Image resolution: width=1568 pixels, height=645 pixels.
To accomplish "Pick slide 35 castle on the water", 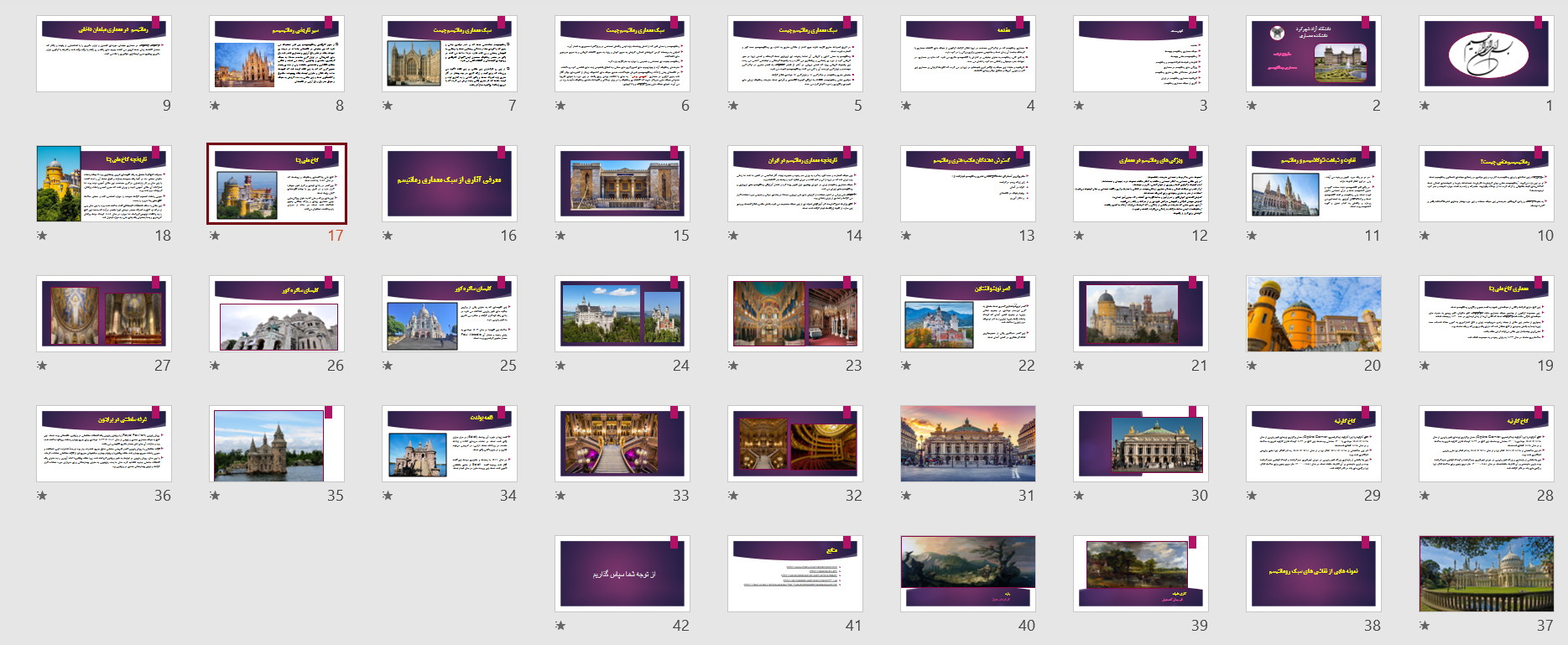I will [277, 444].
